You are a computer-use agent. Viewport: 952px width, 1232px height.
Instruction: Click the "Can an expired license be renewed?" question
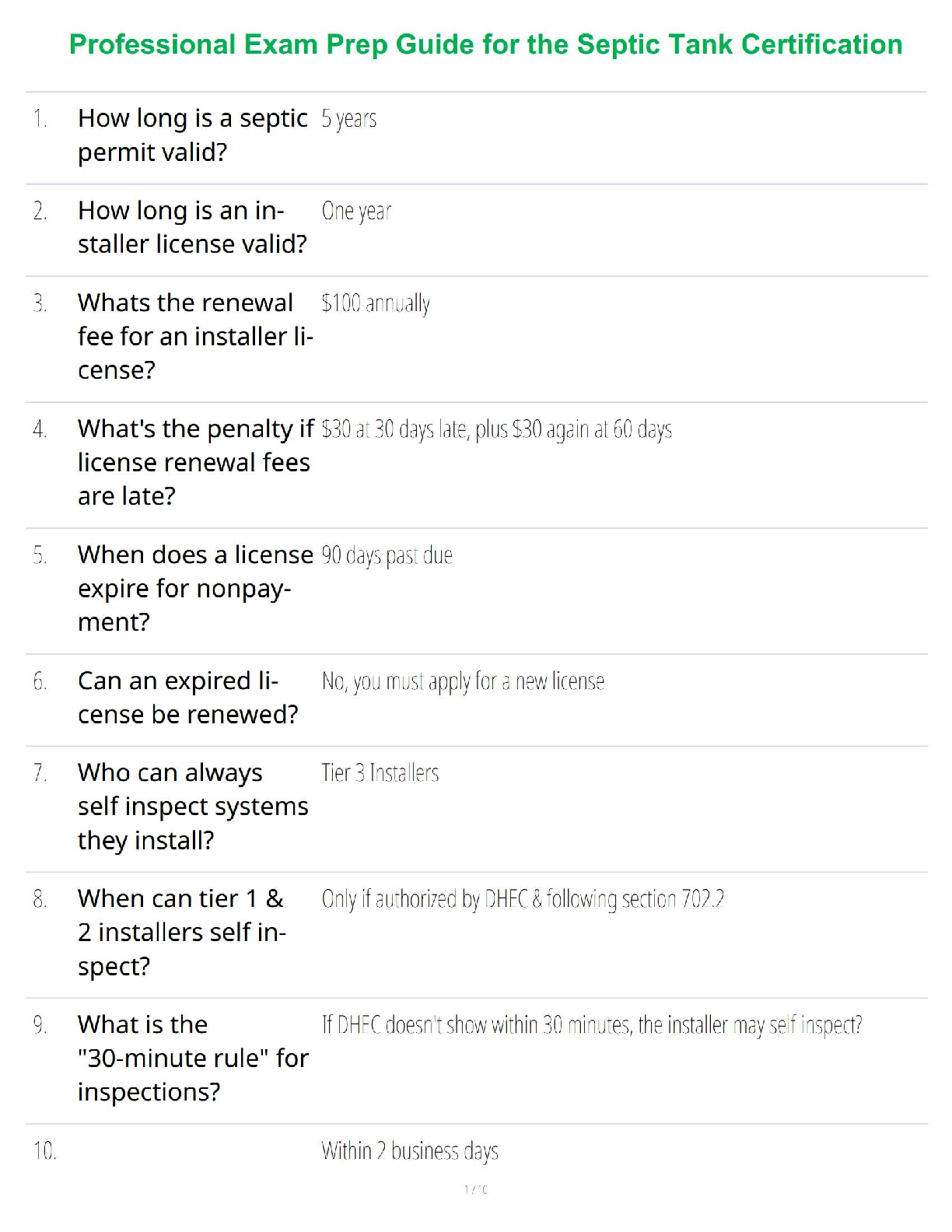point(187,698)
